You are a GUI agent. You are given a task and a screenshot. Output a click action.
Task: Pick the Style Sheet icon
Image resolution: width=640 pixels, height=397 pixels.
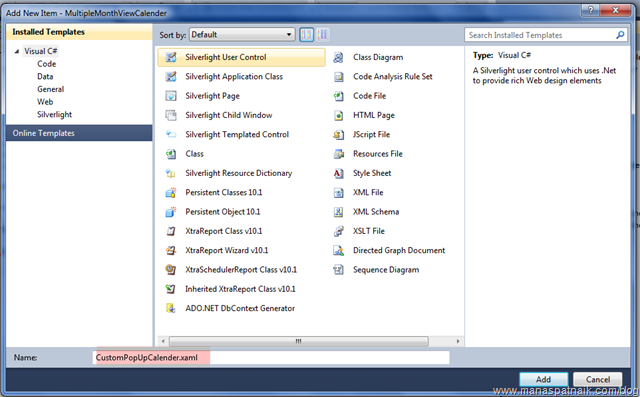(x=338, y=173)
